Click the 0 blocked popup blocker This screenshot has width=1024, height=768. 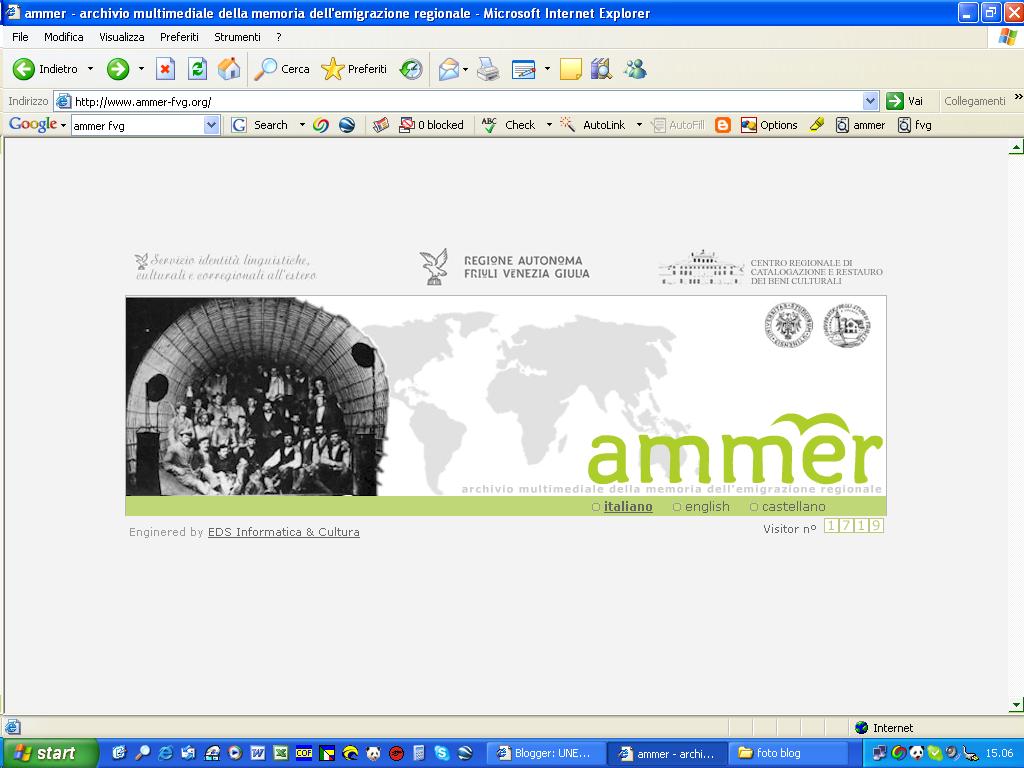(431, 125)
